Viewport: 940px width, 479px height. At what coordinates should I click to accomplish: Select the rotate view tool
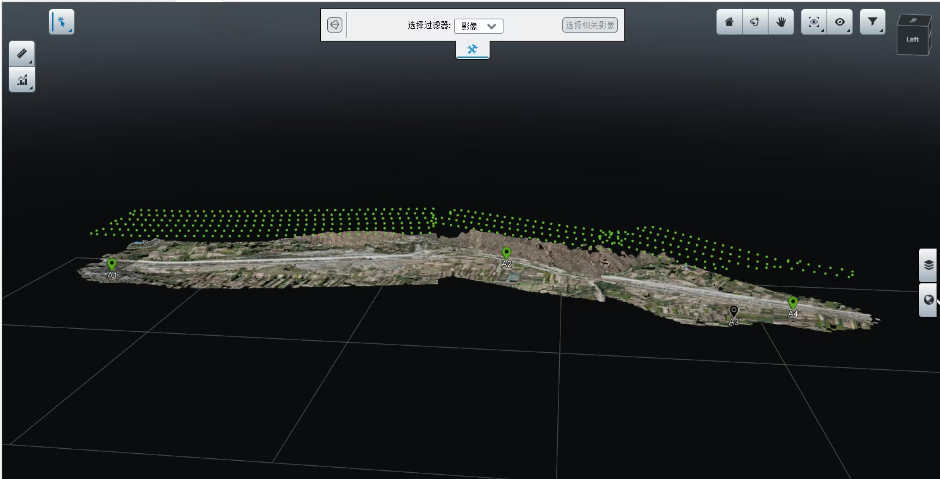755,22
